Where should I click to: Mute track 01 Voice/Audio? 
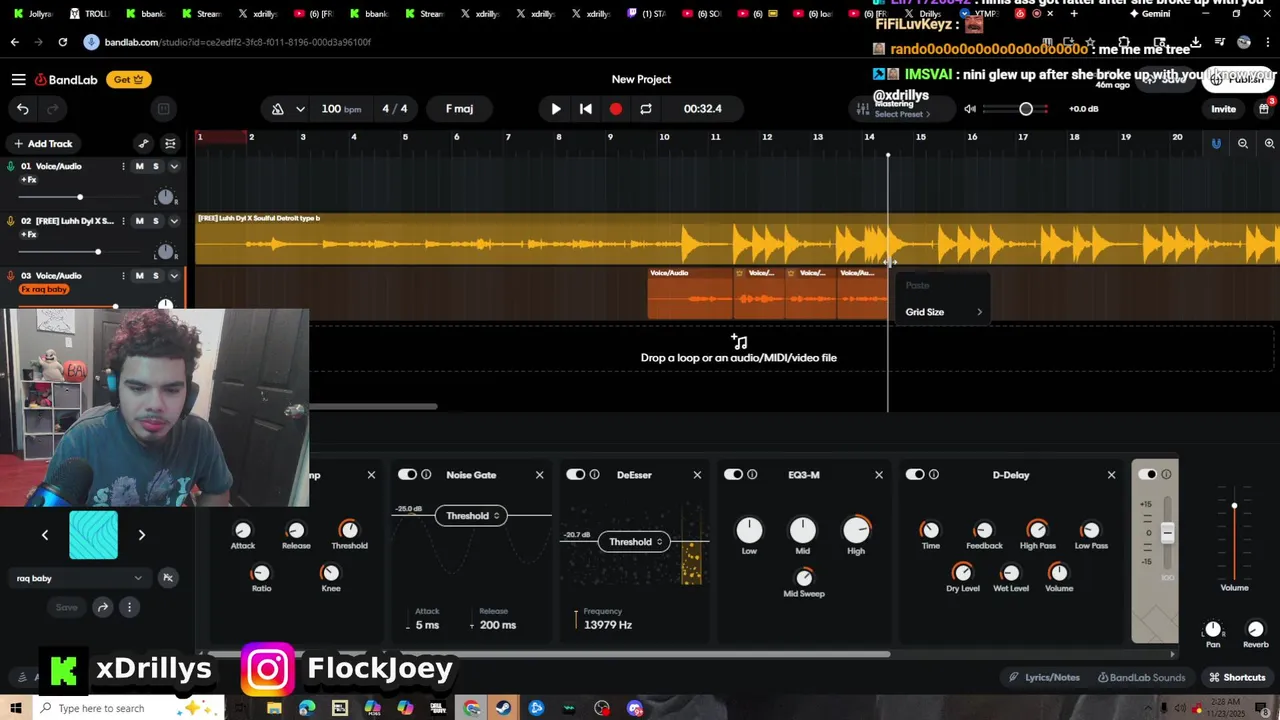pos(139,166)
